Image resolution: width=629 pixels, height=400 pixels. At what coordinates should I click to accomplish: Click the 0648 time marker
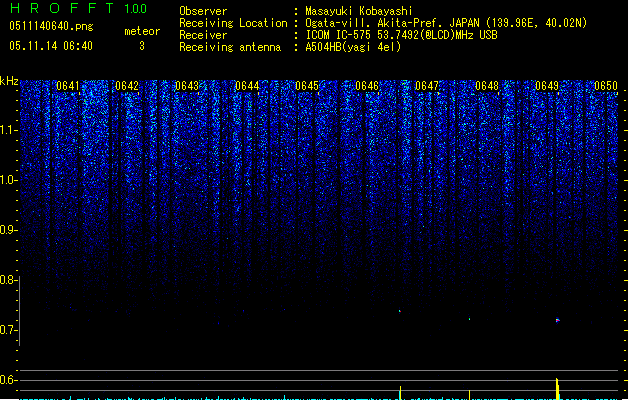pos(487,86)
